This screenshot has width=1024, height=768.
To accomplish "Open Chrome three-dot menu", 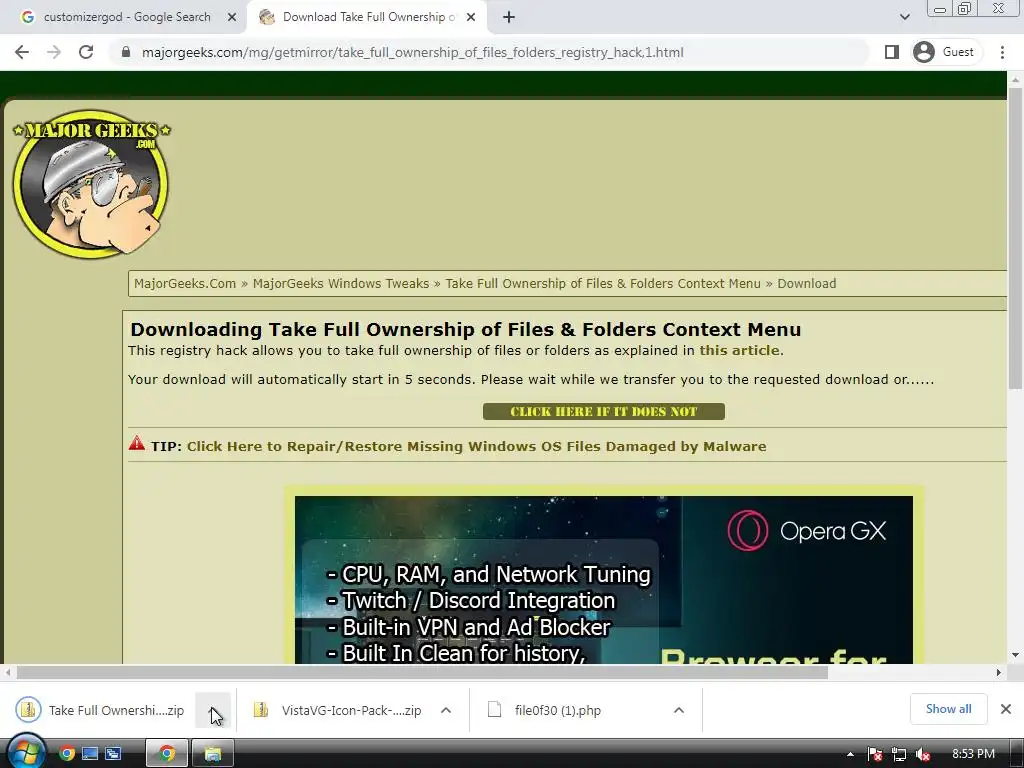I will 1002,52.
